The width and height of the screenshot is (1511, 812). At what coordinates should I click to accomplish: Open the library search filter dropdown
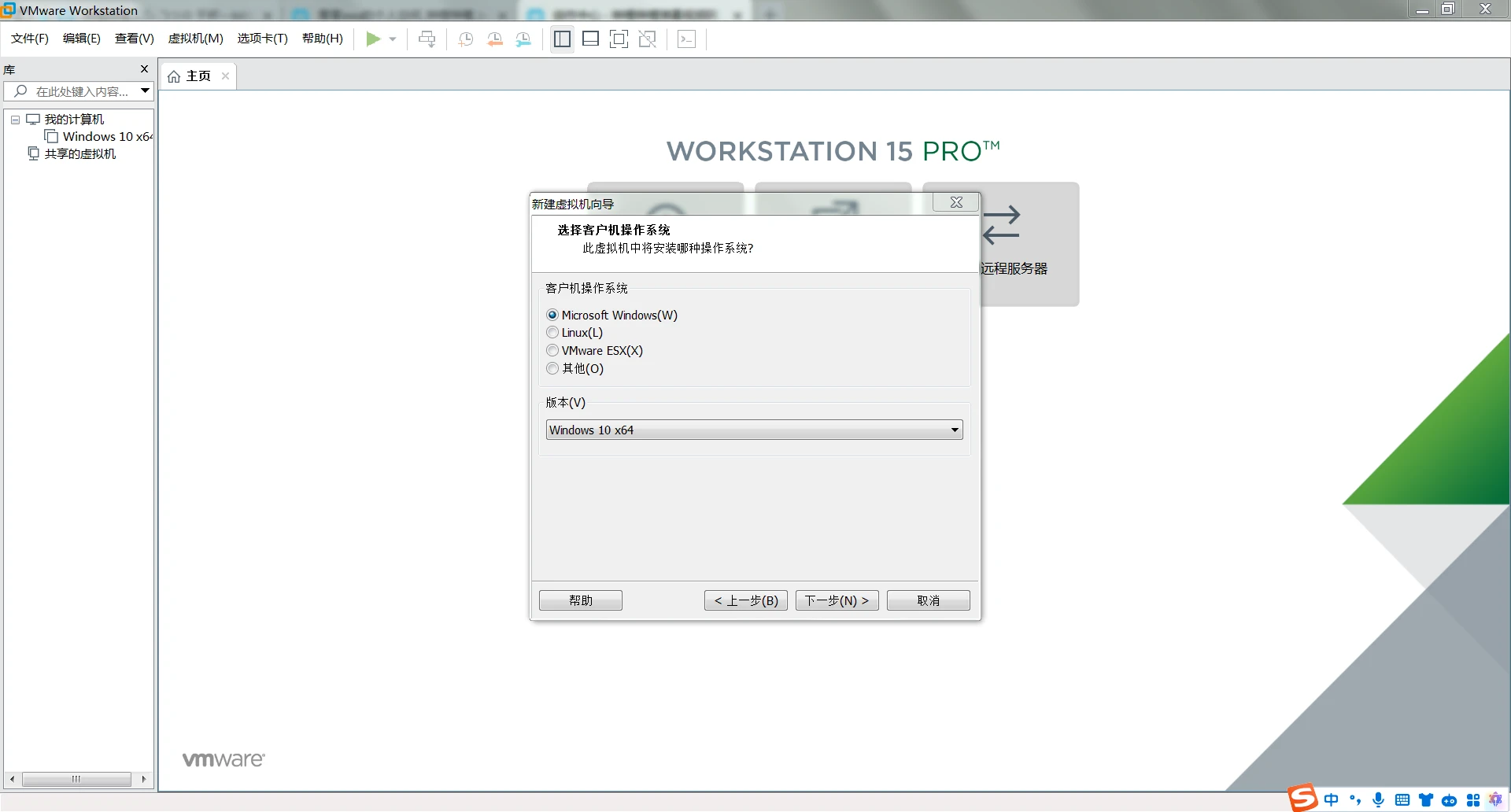click(146, 91)
